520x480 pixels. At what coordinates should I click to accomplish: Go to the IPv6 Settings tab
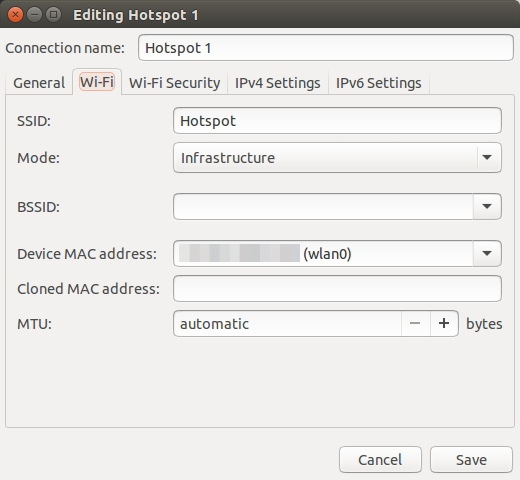tap(379, 83)
